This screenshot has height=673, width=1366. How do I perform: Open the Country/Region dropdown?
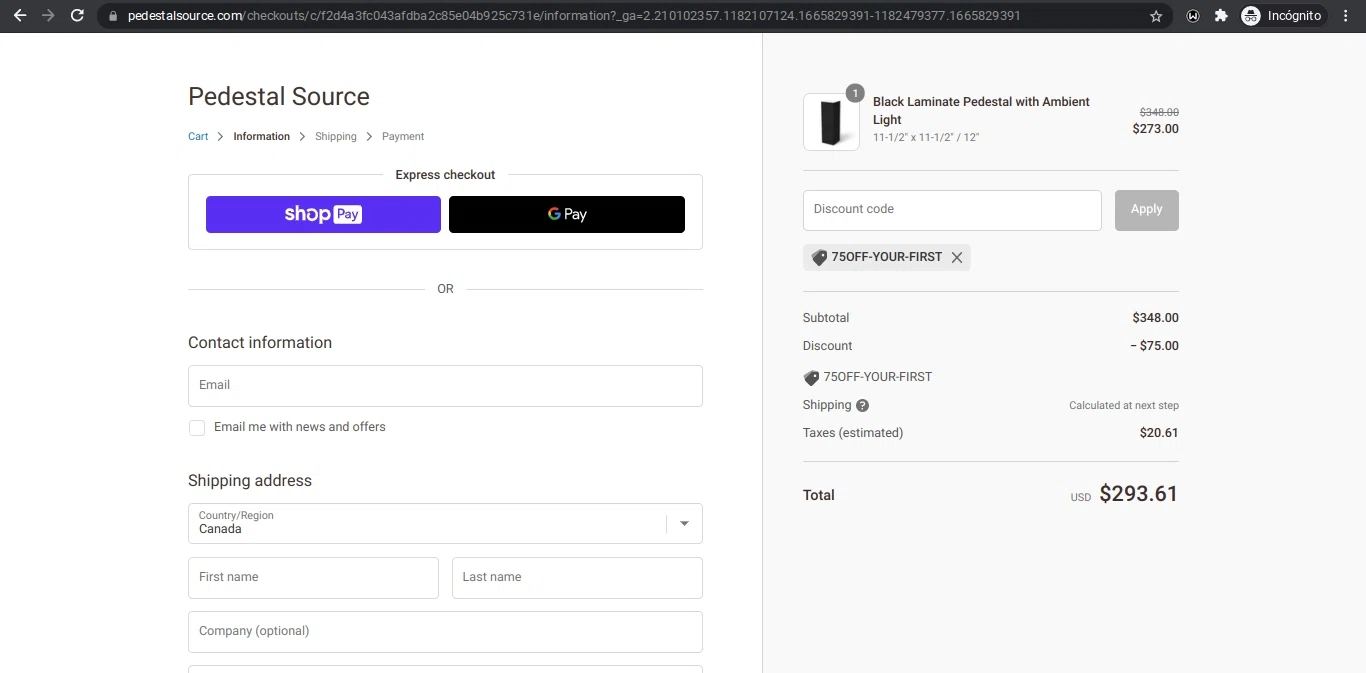(x=445, y=523)
